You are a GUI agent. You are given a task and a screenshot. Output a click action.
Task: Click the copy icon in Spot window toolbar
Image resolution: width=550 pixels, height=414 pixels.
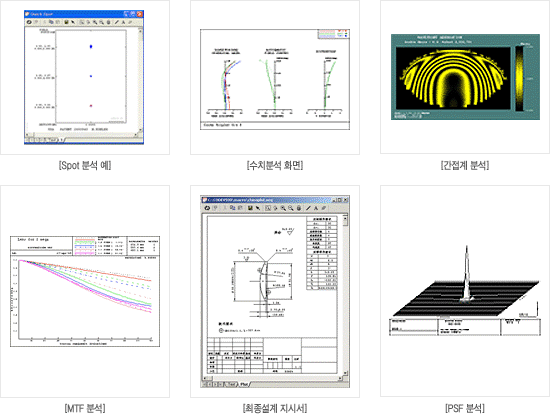click(51, 22)
